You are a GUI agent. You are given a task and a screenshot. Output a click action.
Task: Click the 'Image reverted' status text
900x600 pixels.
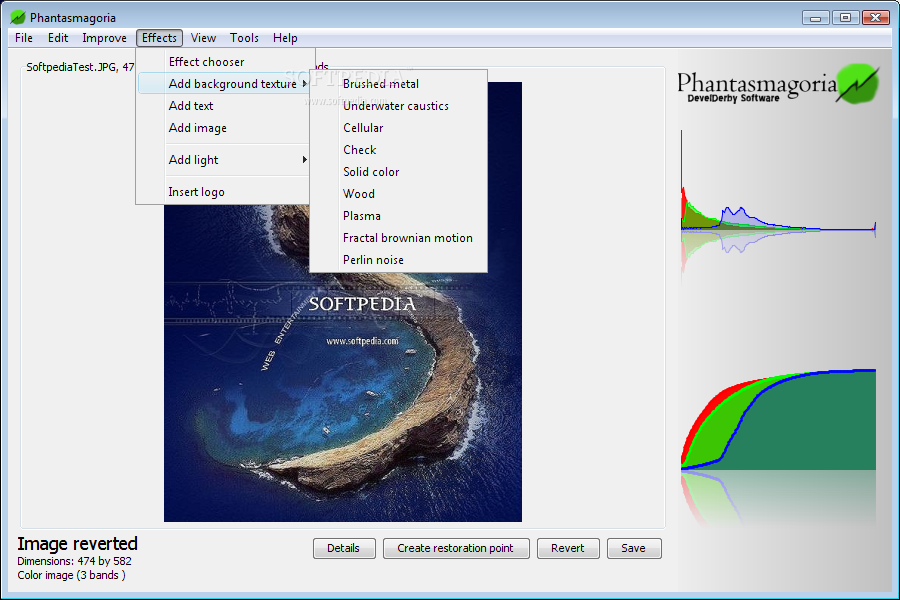point(77,543)
